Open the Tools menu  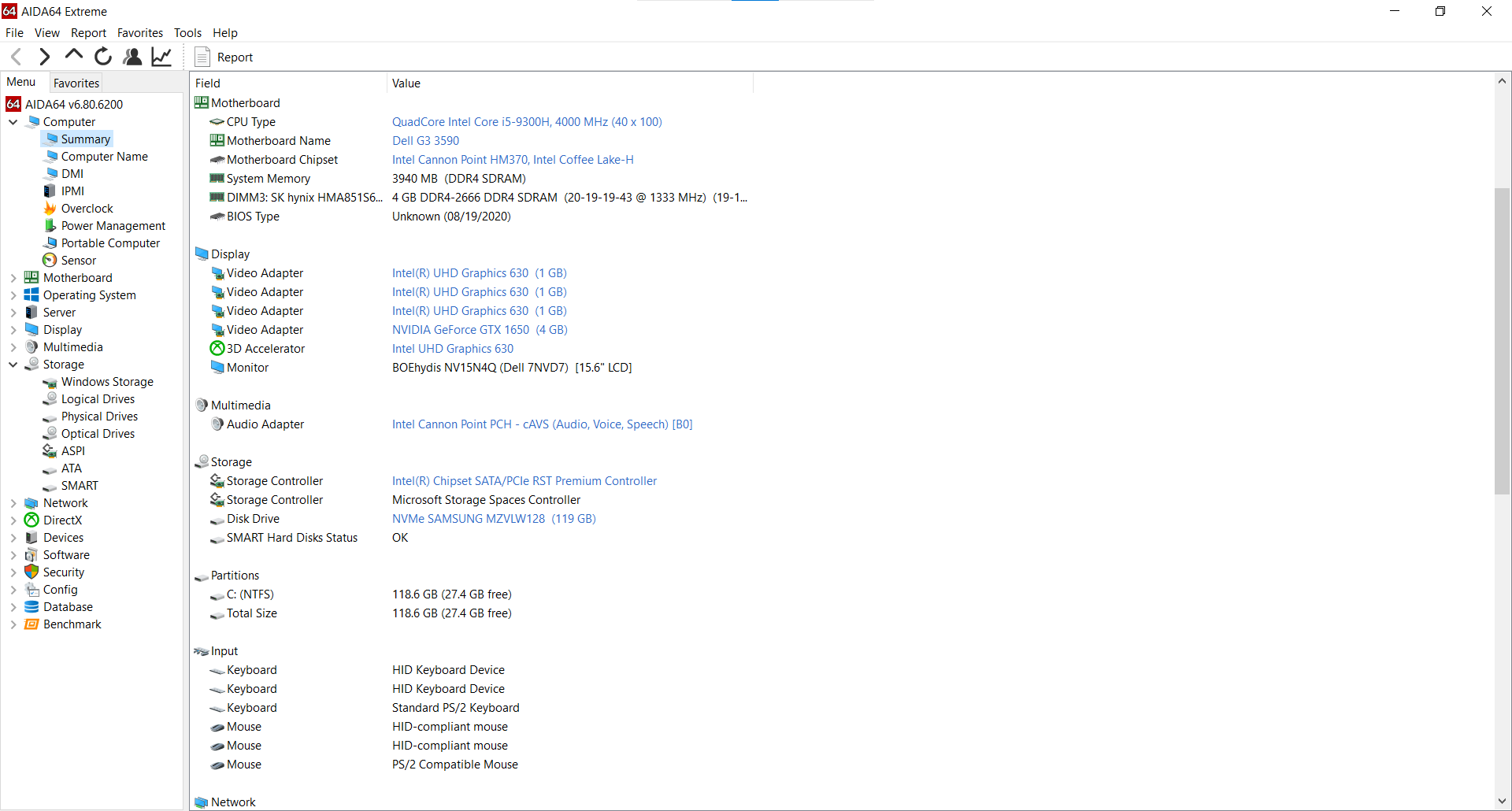(x=187, y=33)
